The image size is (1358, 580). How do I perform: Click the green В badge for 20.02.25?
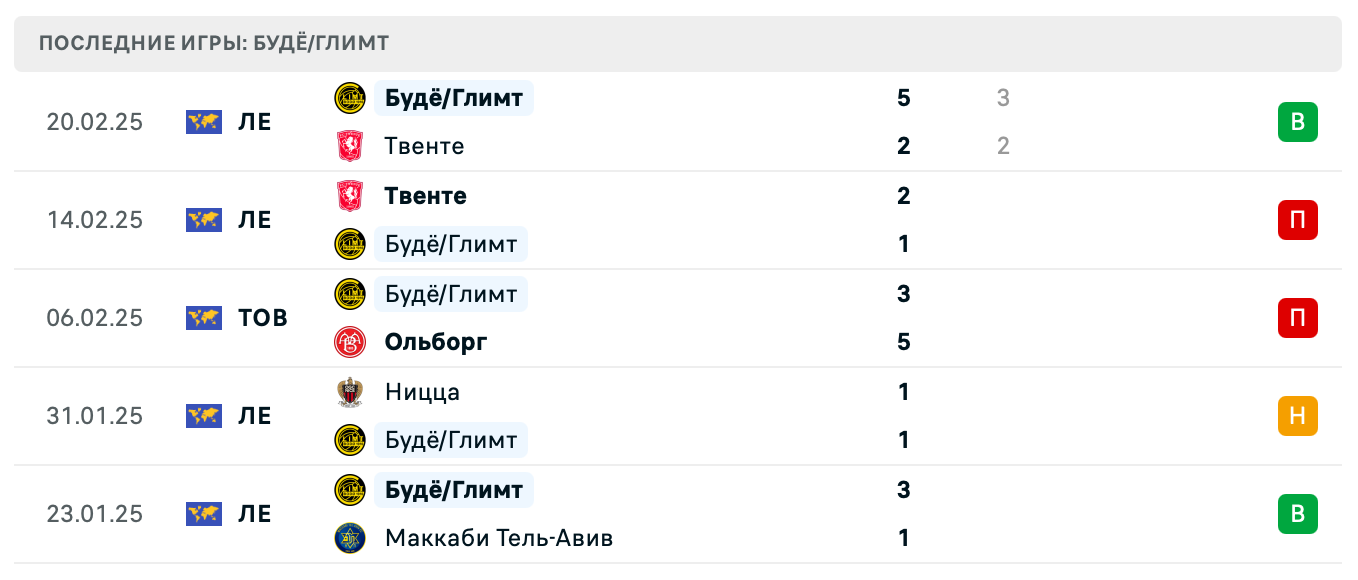coord(1297,122)
